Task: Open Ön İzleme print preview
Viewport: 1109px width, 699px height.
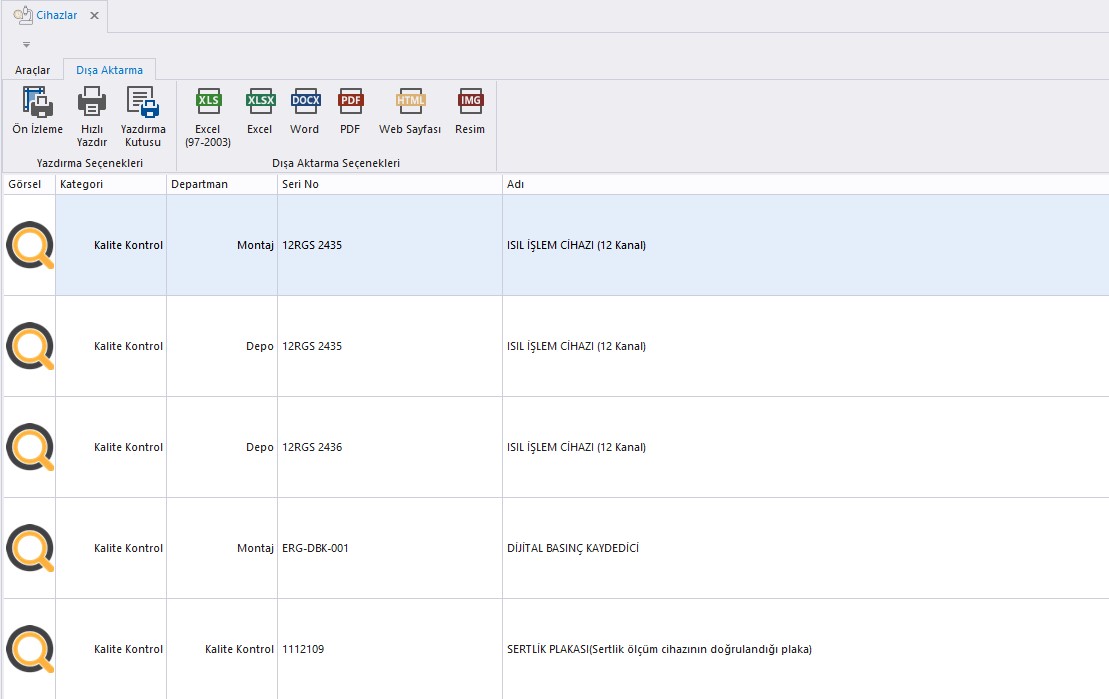Action: (x=37, y=111)
